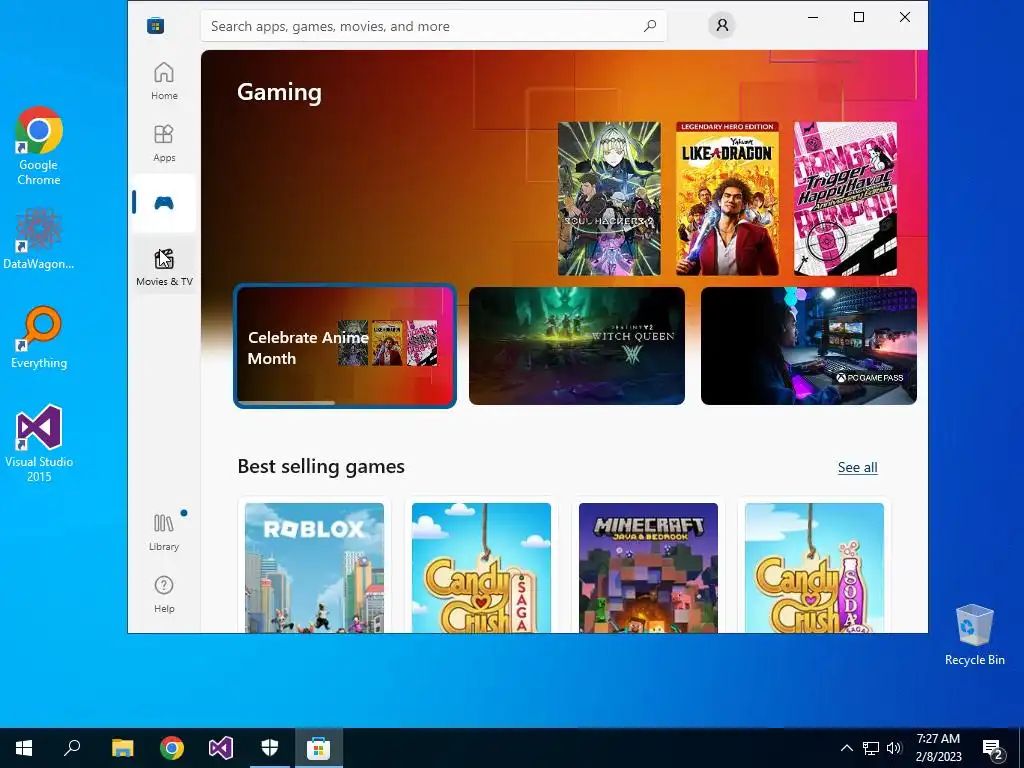Viewport: 1024px width, 768px height.
Task: Open the user account profile icon
Action: point(722,25)
